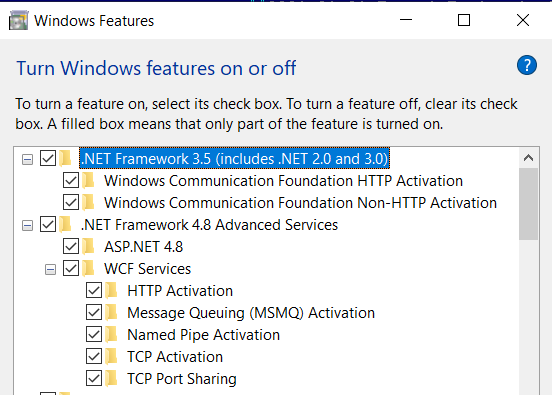The image size is (552, 395).
Task: Collapse the .NET Framework 3.5 tree node
Action: point(27,159)
